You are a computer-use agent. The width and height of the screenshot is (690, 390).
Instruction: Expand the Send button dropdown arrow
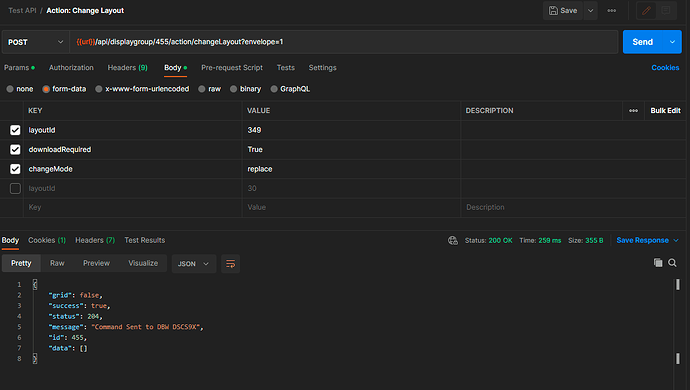pos(672,42)
